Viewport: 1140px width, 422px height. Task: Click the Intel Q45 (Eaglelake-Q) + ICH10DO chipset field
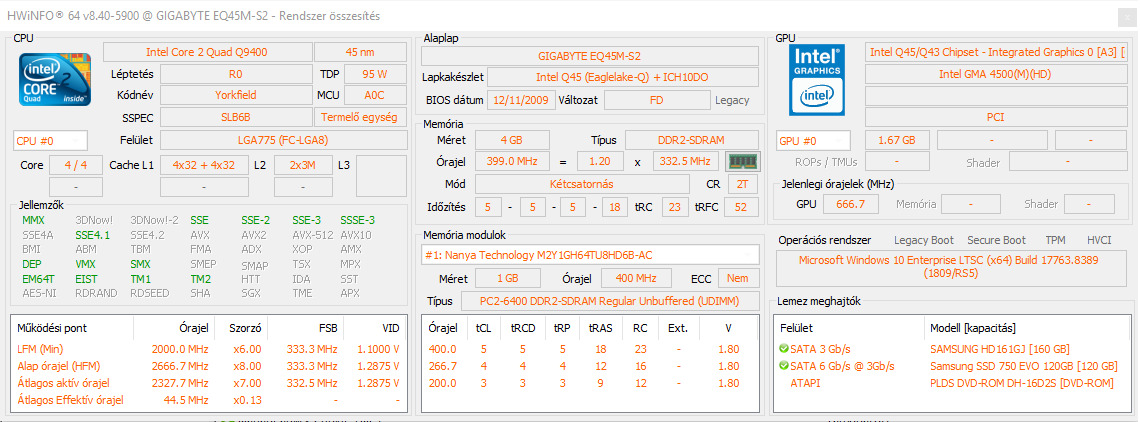[x=622, y=77]
